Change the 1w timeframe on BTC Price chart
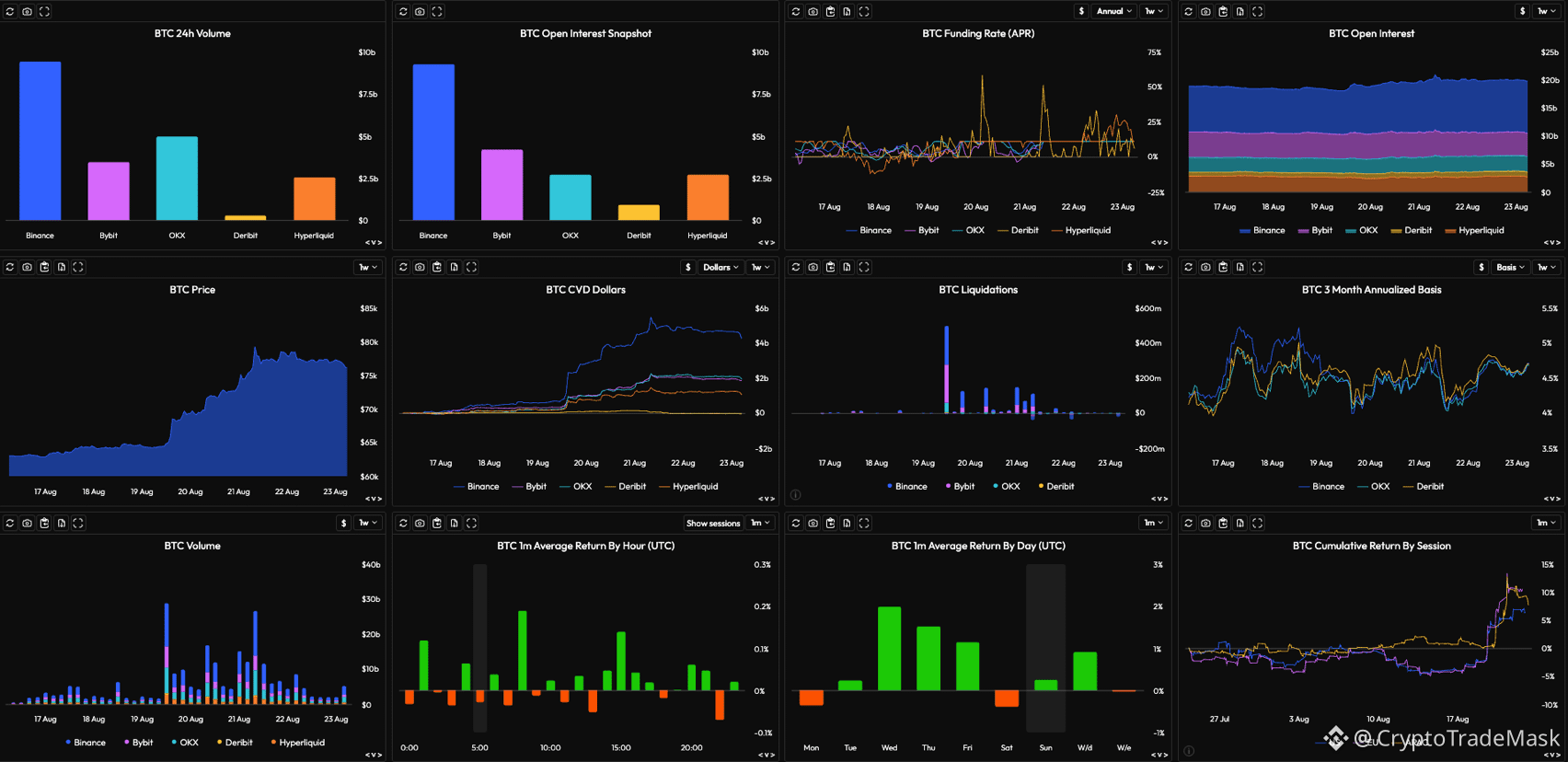The height and width of the screenshot is (762, 1568). coord(368,268)
